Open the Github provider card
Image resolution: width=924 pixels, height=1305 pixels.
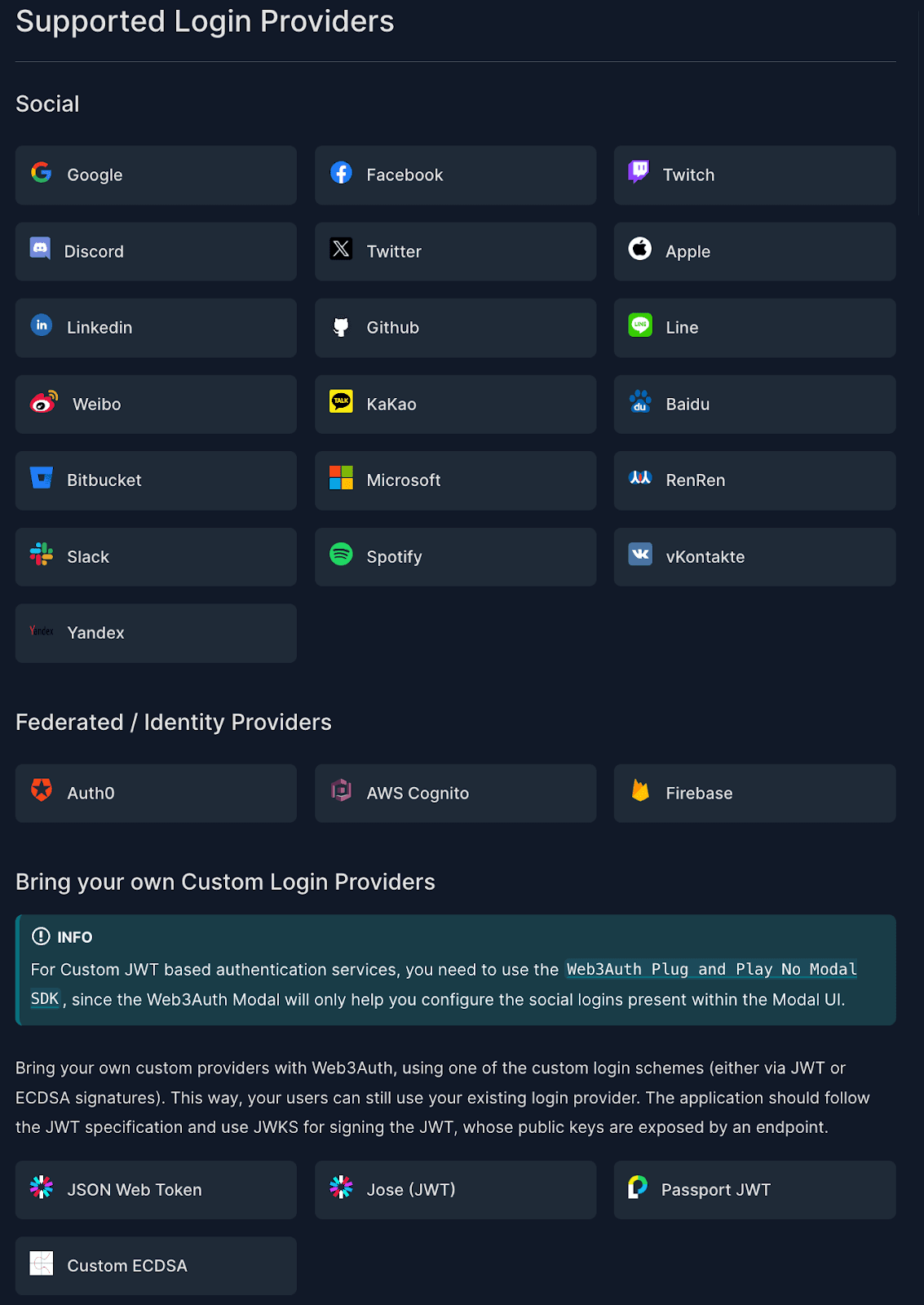pos(455,328)
